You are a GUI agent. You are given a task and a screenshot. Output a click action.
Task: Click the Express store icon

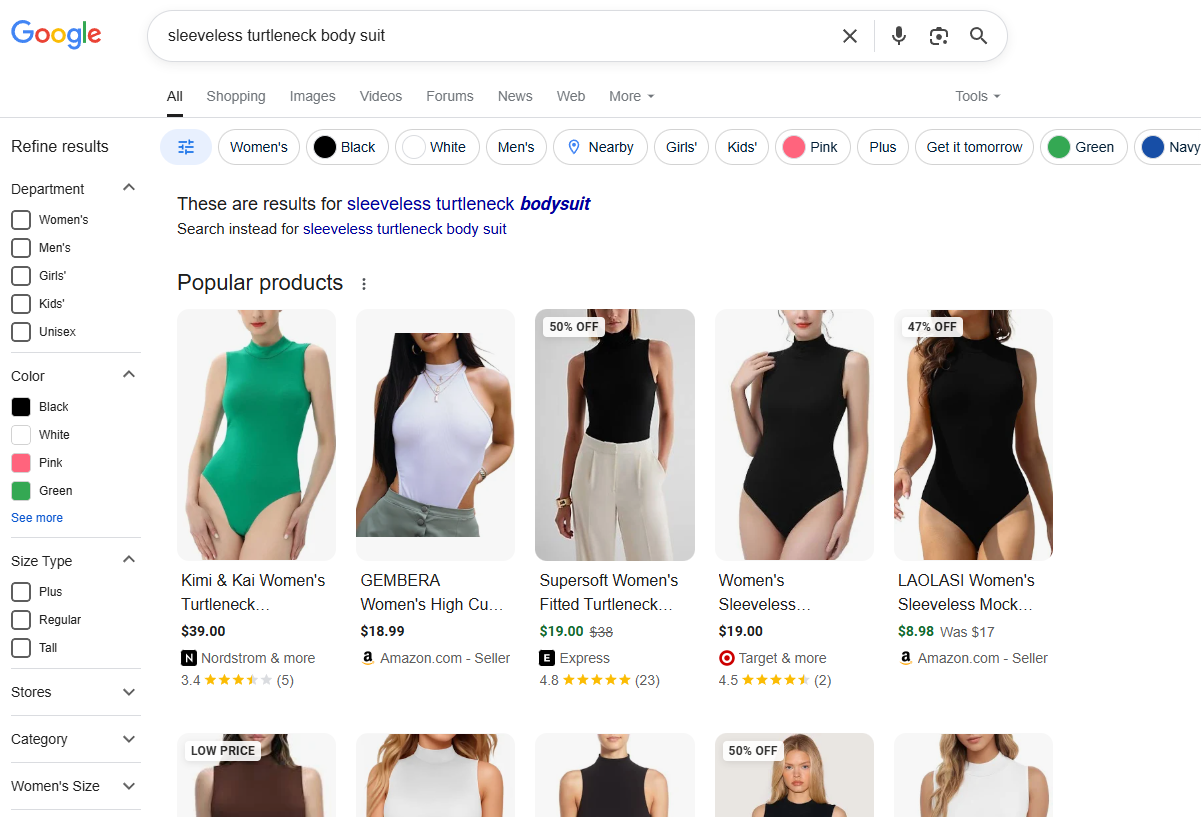point(547,658)
